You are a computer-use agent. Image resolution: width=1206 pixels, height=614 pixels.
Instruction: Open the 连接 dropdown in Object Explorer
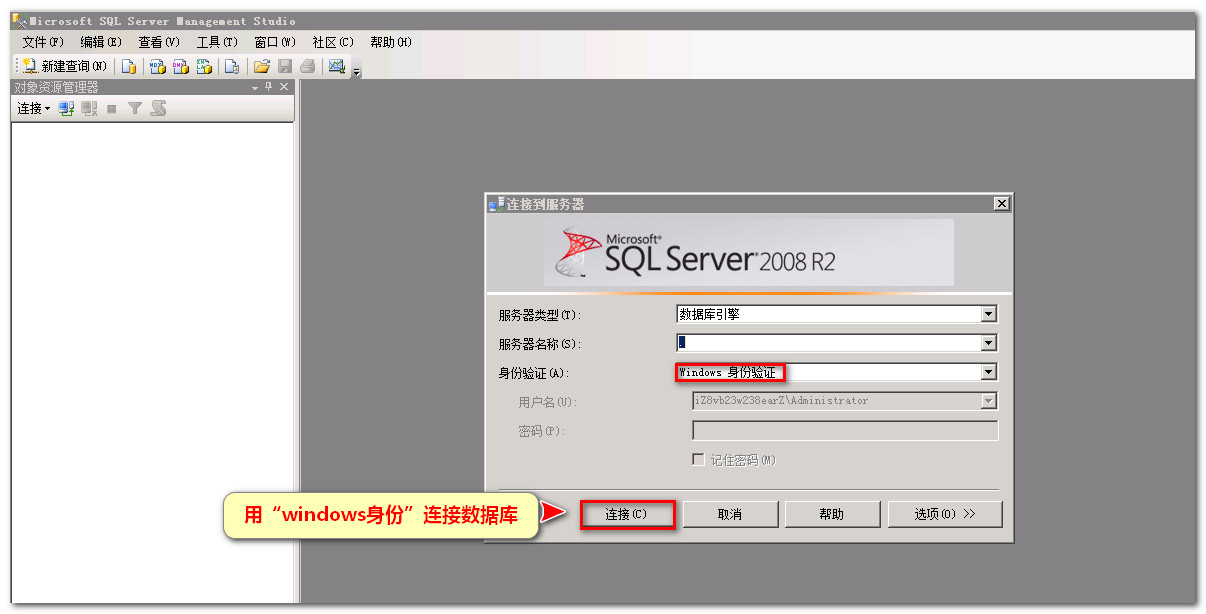[x=33, y=108]
